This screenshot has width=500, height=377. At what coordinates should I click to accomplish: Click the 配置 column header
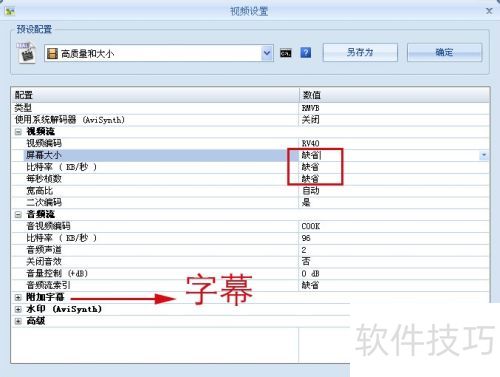155,95
